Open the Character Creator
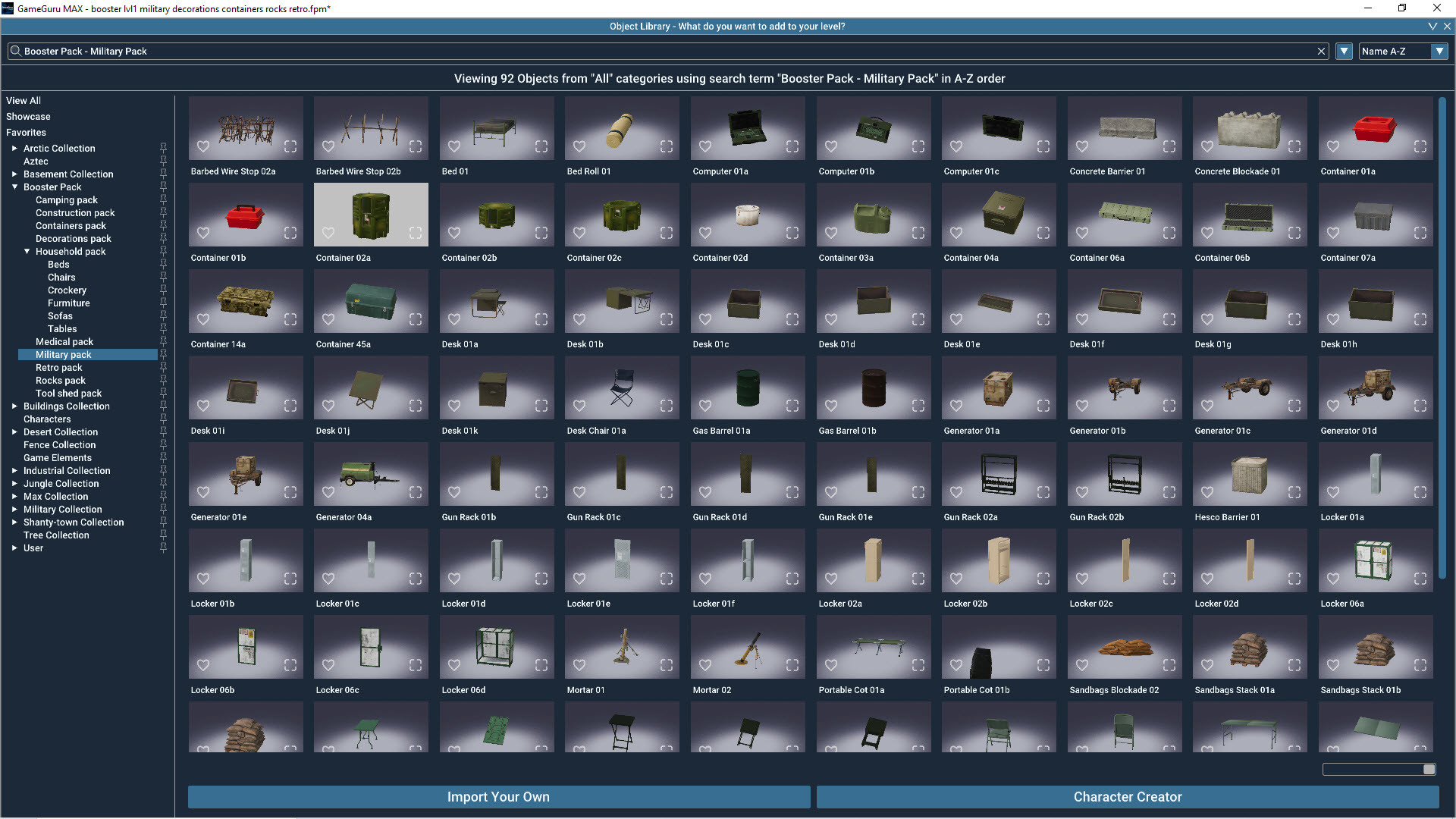The width and height of the screenshot is (1456, 819). tap(1127, 797)
